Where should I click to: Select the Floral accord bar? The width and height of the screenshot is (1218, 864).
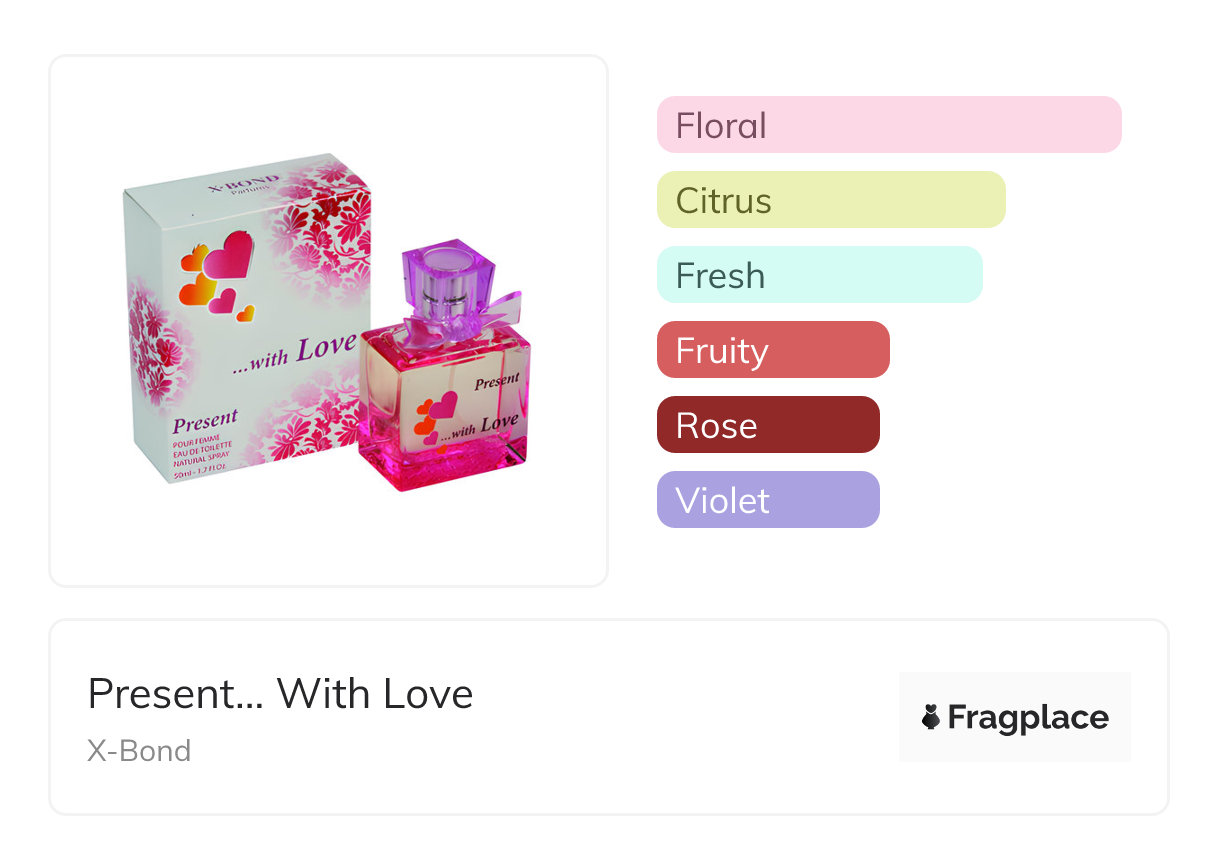pyautogui.click(x=889, y=125)
